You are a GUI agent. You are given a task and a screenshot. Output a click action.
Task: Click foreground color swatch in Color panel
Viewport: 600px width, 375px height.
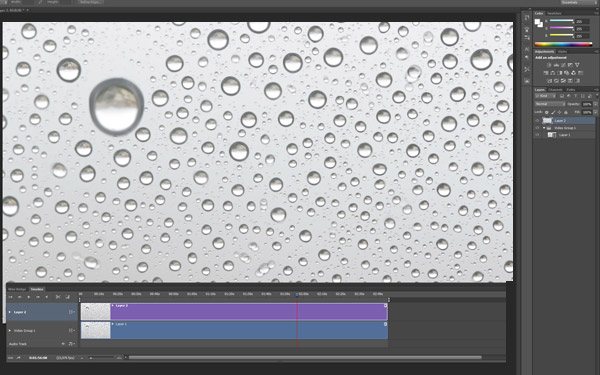click(x=537, y=21)
